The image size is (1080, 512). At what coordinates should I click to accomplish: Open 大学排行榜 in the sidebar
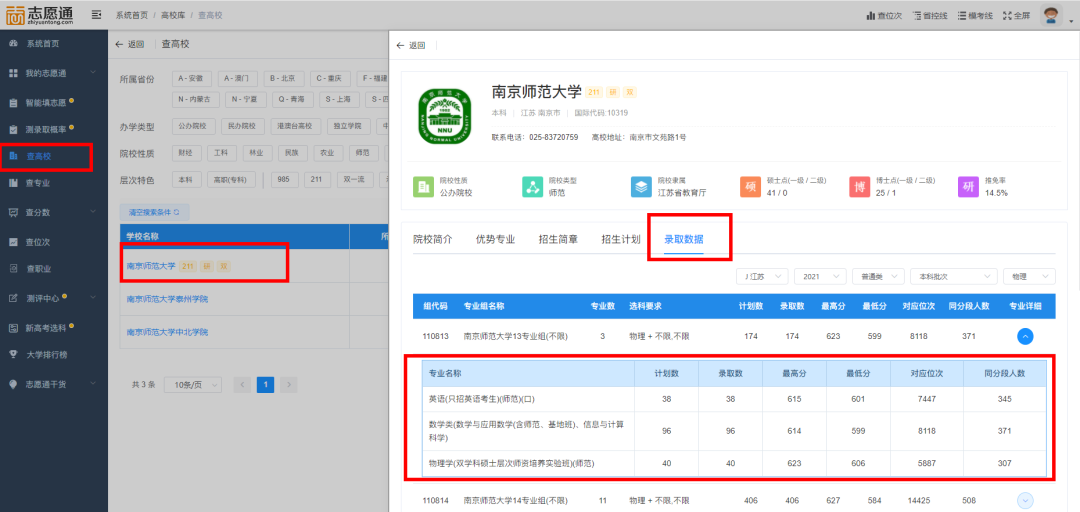click(x=46, y=354)
